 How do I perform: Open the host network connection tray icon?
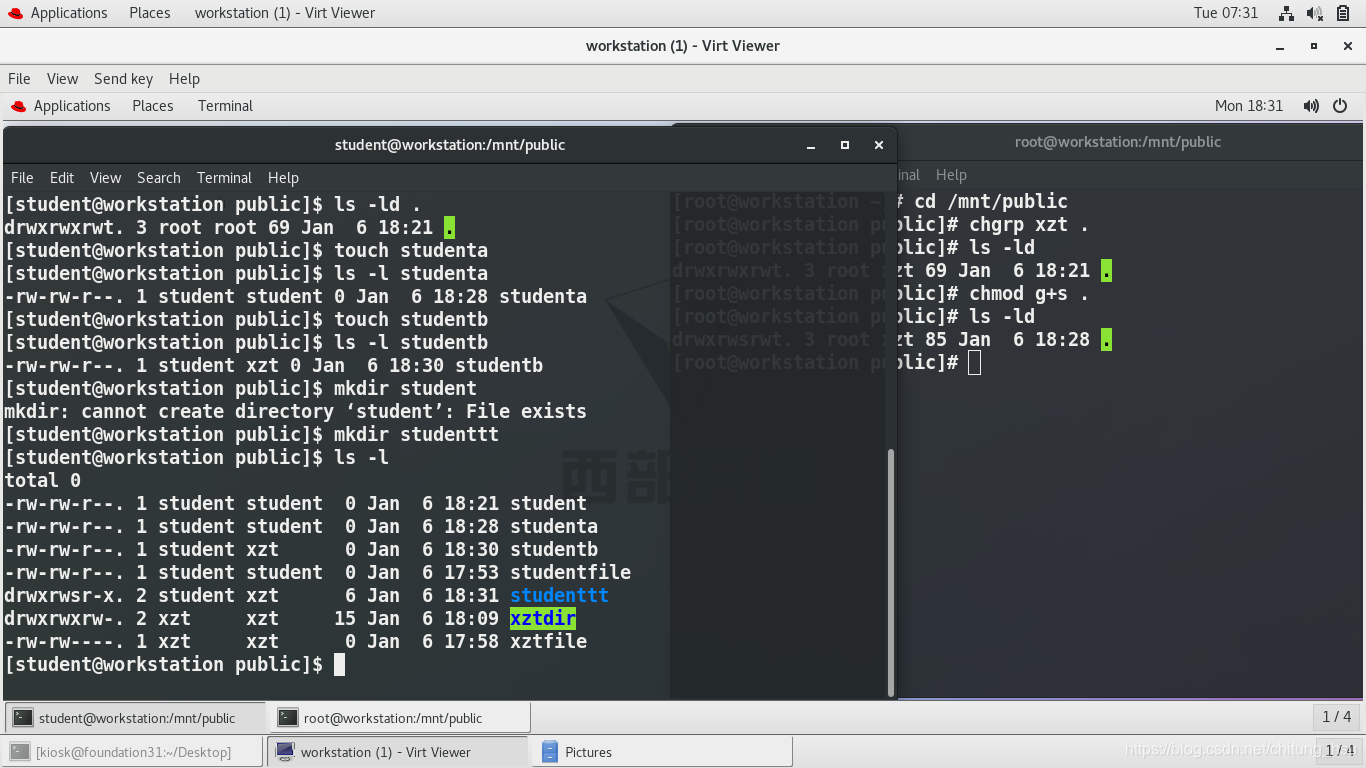tap(1286, 13)
